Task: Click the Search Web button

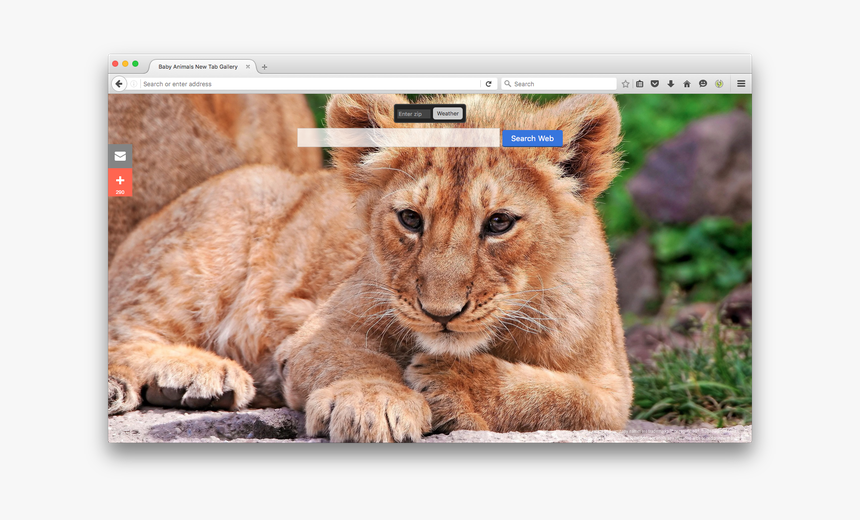Action: click(x=533, y=138)
